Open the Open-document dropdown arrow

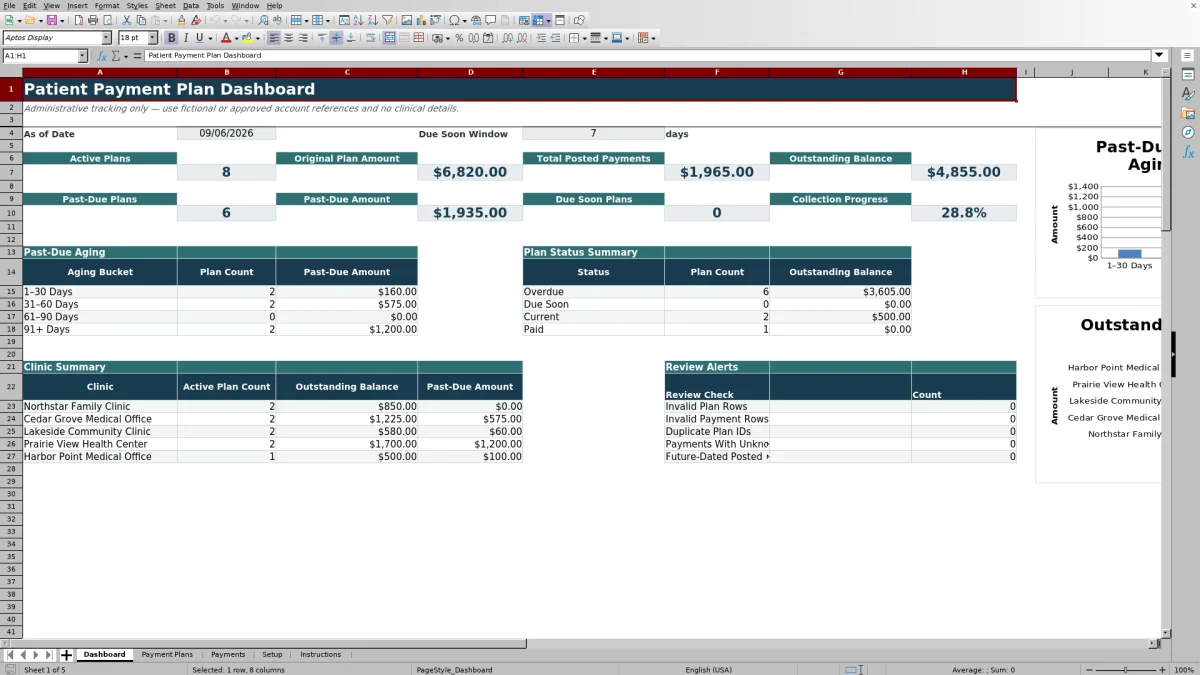click(x=41, y=20)
